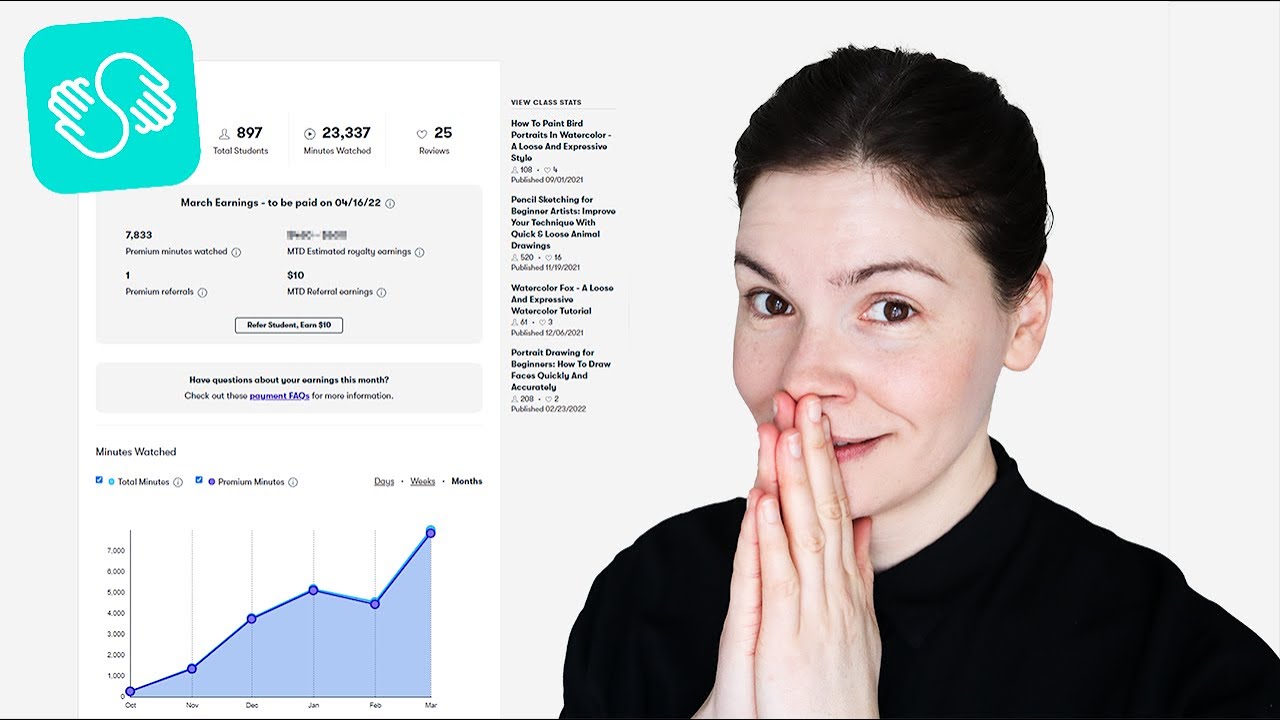Toggle the Premium Minutes checkbox

click(x=199, y=480)
